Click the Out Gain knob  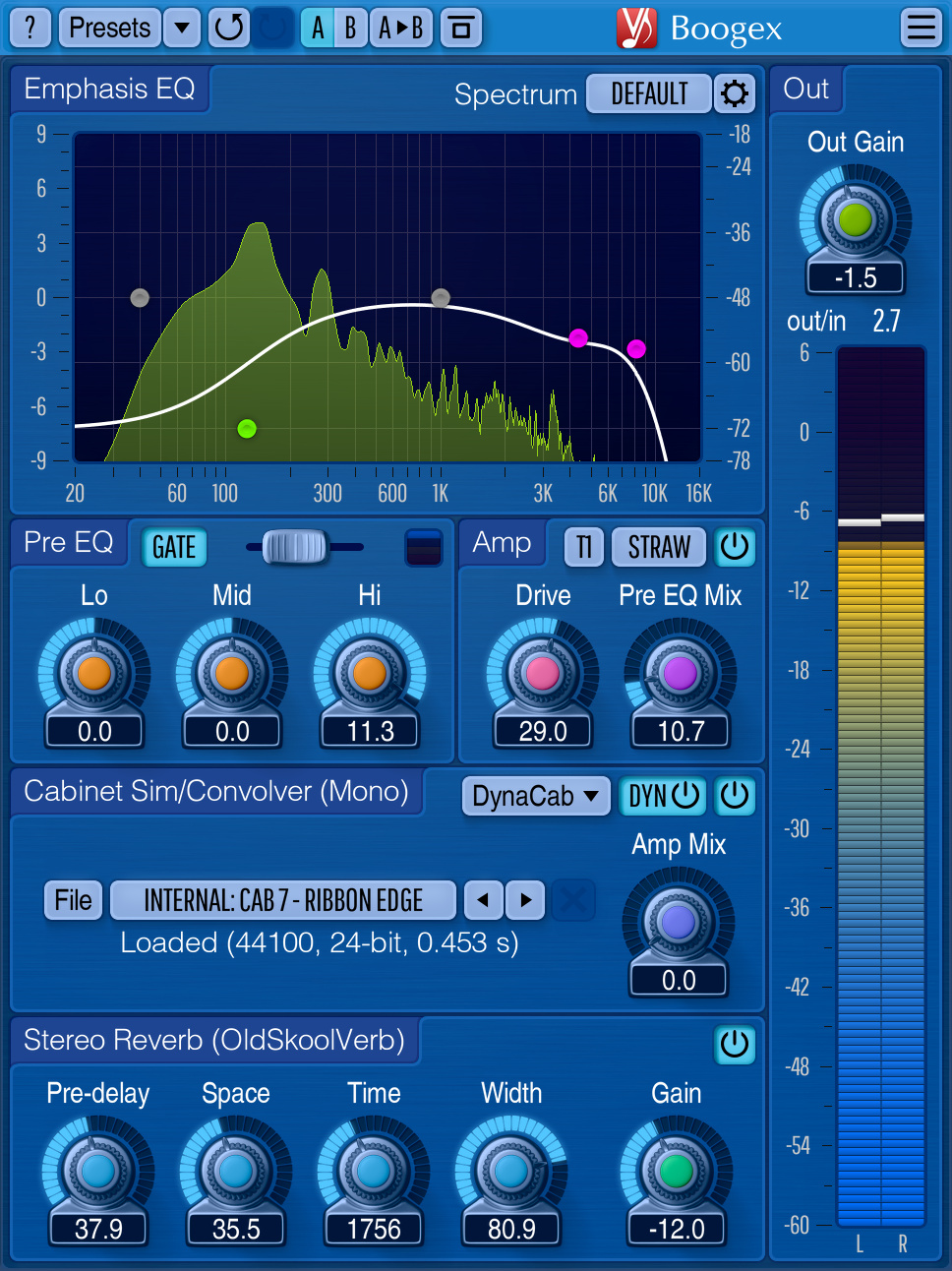(x=855, y=218)
